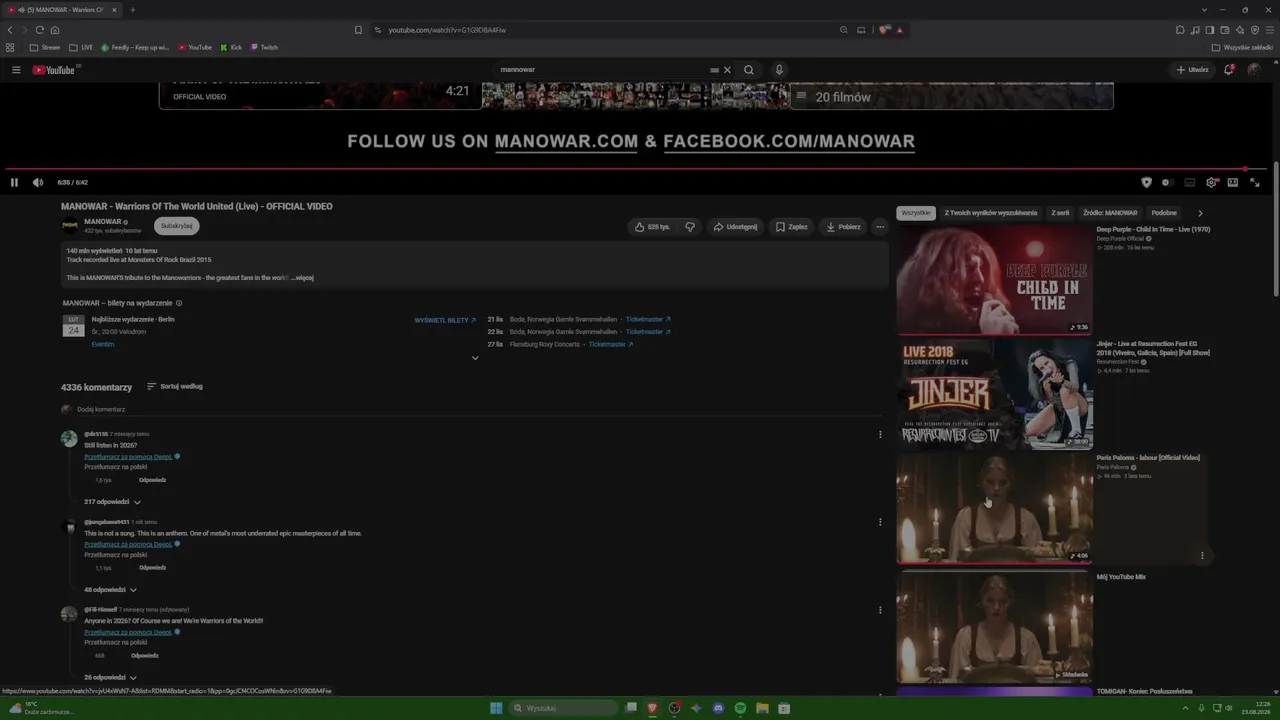Select 'Źródło: MANOWAR' filter chip
The width and height of the screenshot is (1280, 720).
[x=1110, y=213]
